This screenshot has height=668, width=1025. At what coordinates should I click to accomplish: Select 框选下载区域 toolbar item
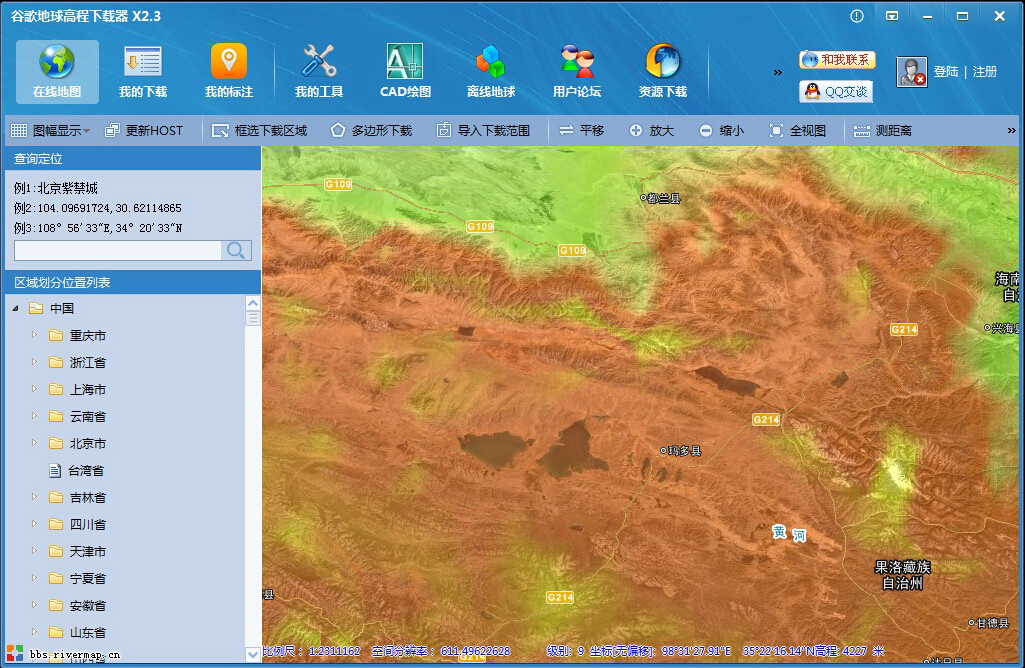coord(260,131)
